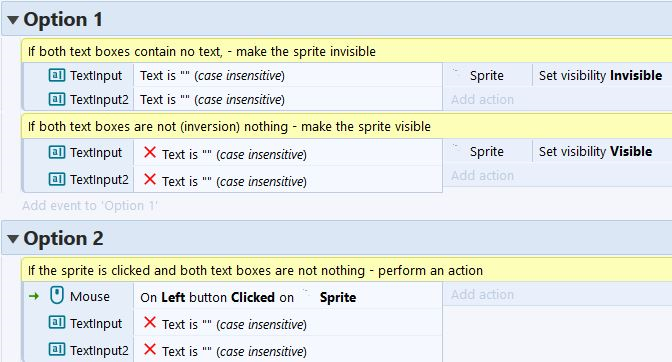Click Add event to 'Option 1'
The width and height of the screenshot is (672, 362).
(90, 206)
